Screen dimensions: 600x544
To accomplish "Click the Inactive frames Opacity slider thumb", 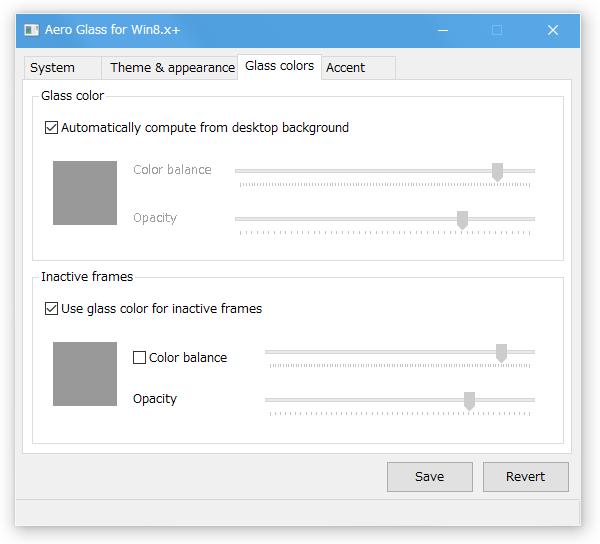I will click(469, 401).
